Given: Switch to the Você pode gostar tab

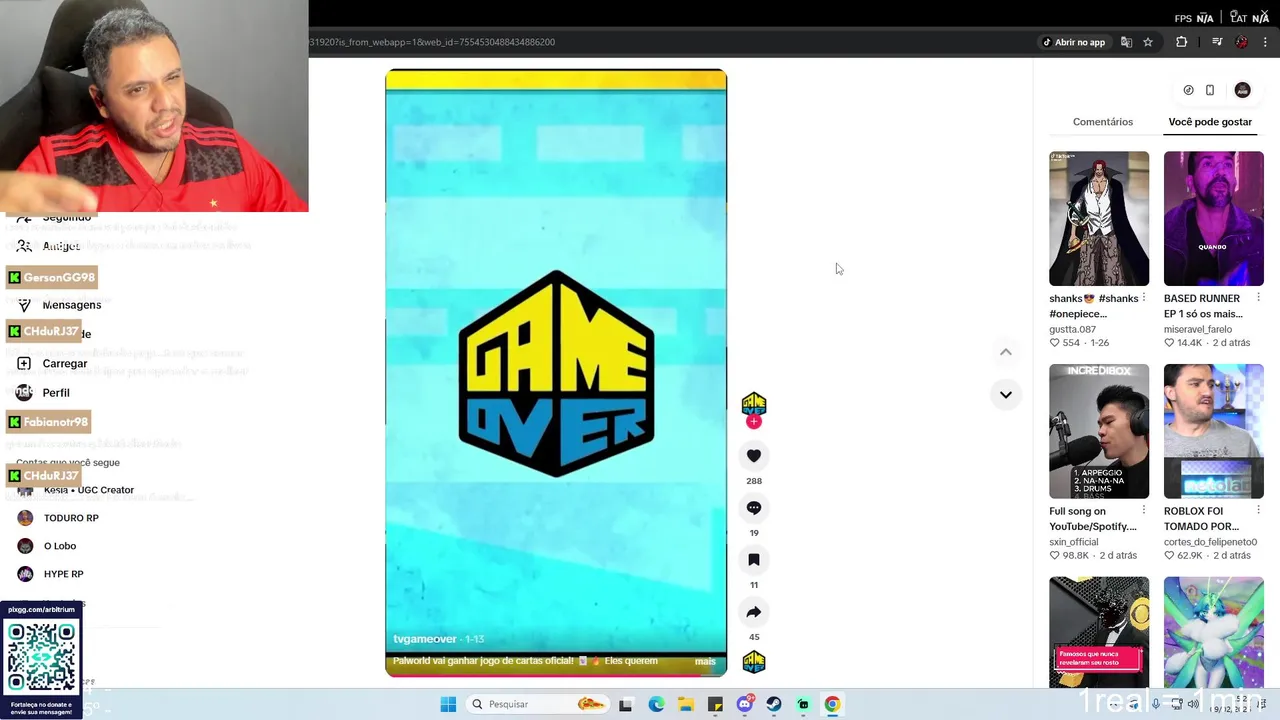Looking at the screenshot, I should [1210, 122].
